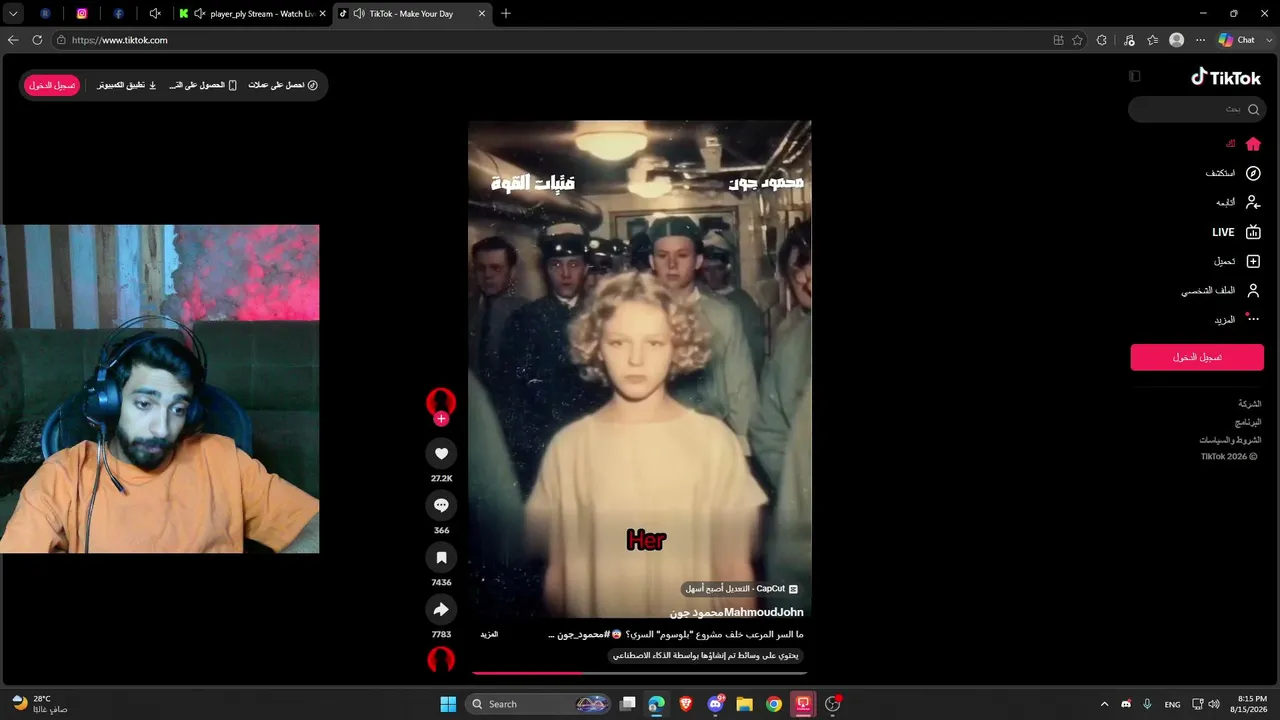Pause the playing TikTok video
Viewport: 1280px width, 720px height.
click(640, 368)
